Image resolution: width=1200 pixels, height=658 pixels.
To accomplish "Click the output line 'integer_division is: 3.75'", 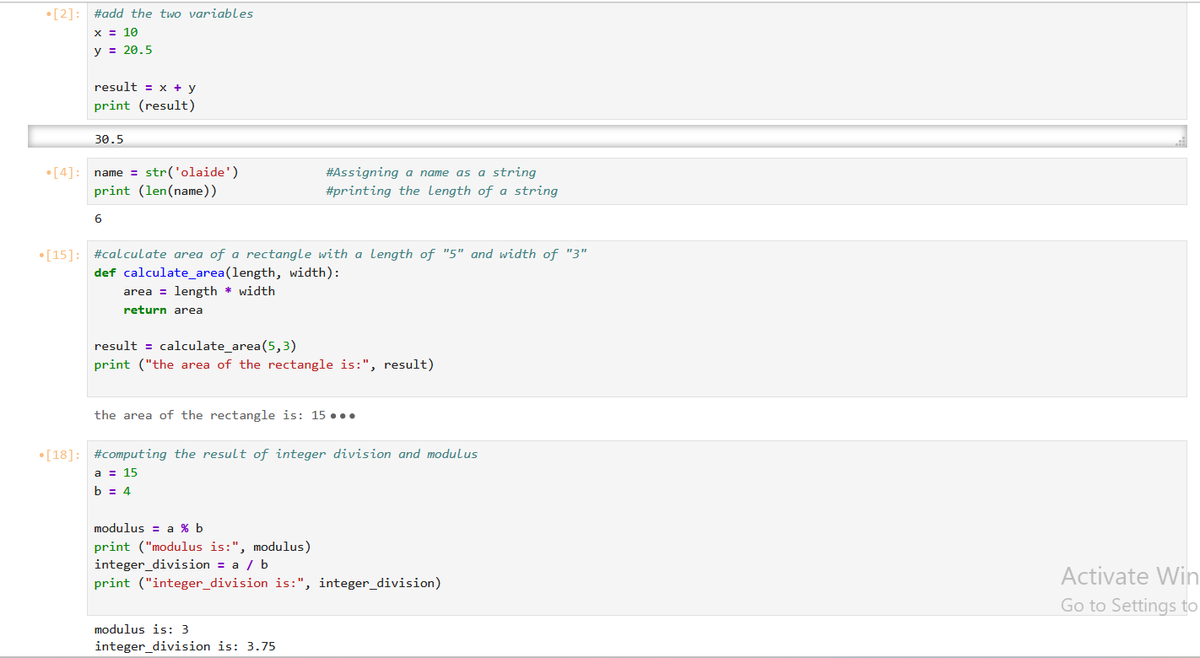I will (185, 647).
